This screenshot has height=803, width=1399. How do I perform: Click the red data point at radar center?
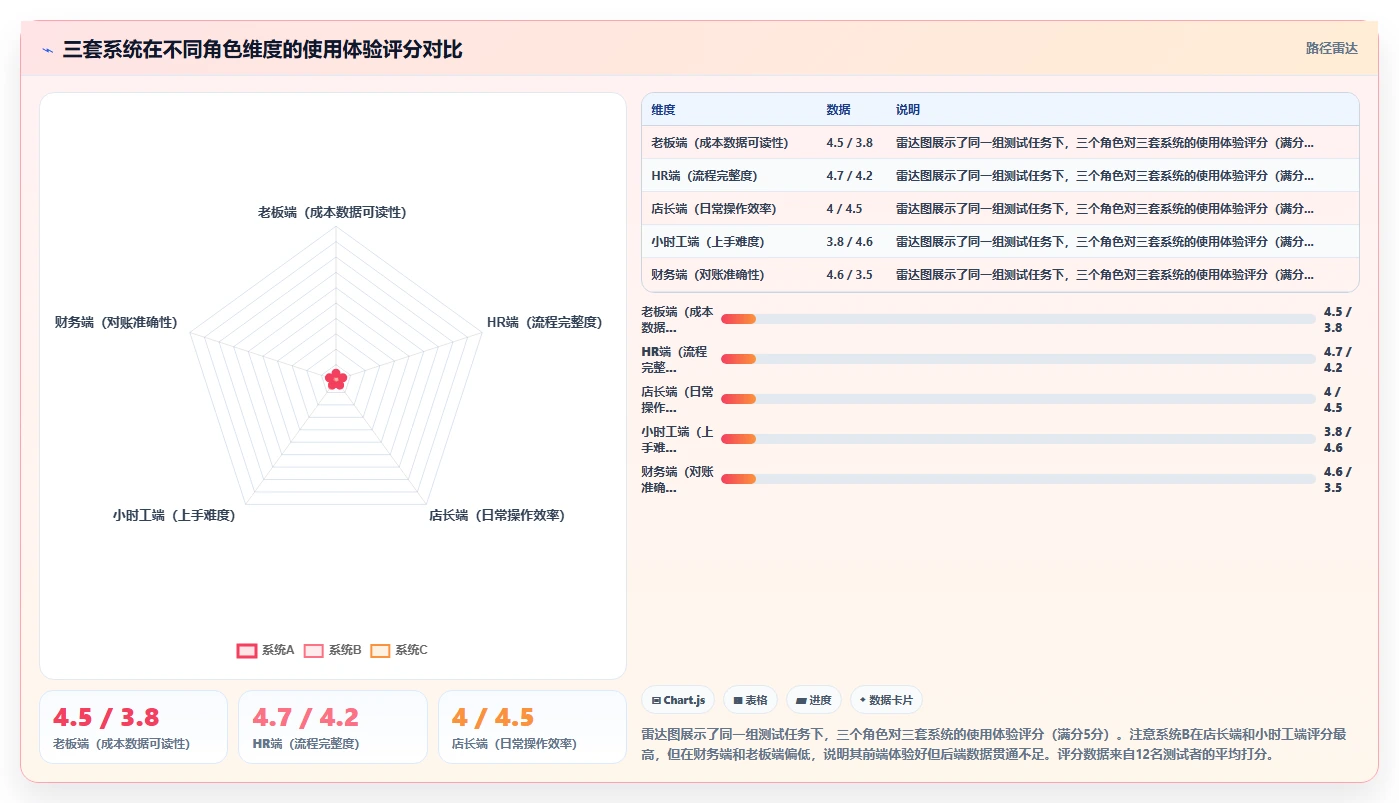click(336, 379)
